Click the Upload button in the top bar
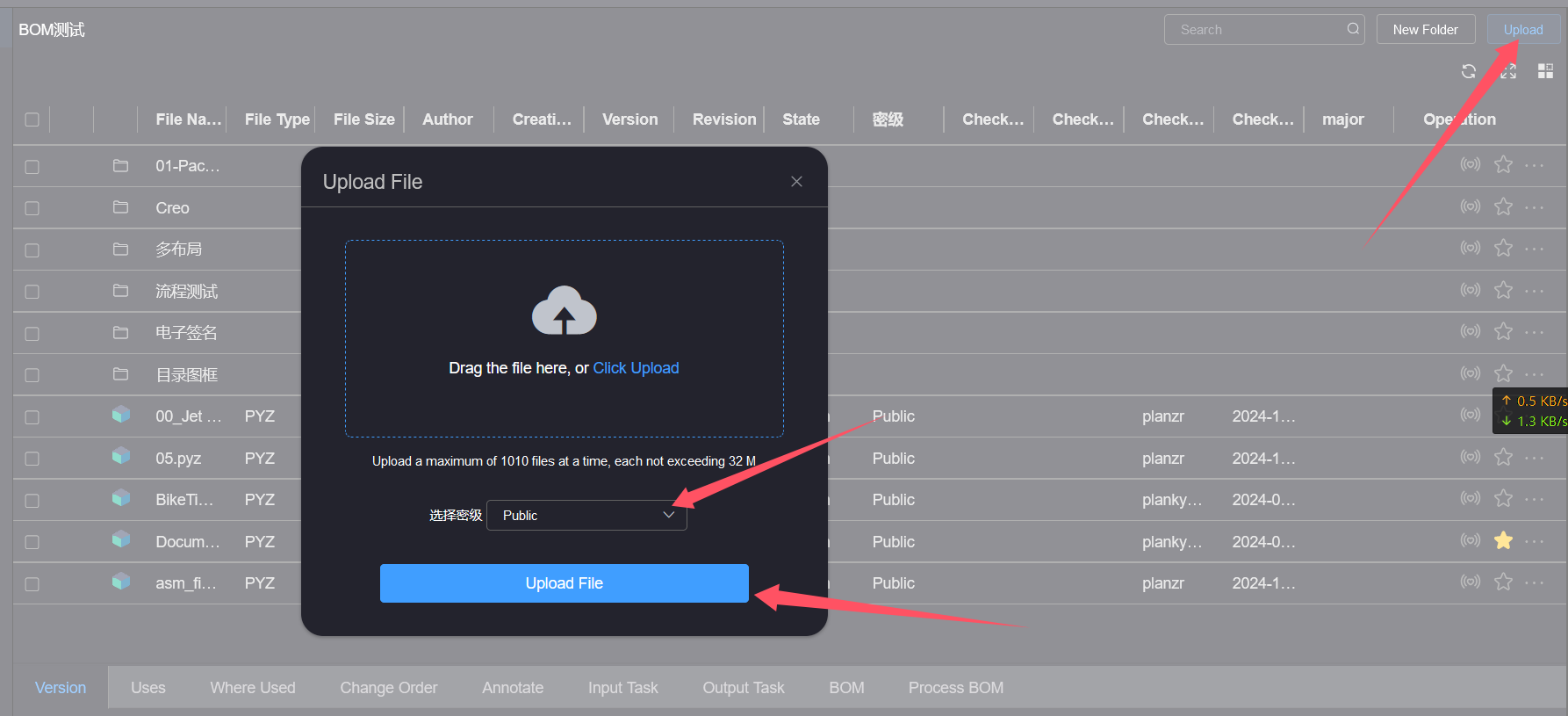The height and width of the screenshot is (716, 1568). [x=1523, y=29]
